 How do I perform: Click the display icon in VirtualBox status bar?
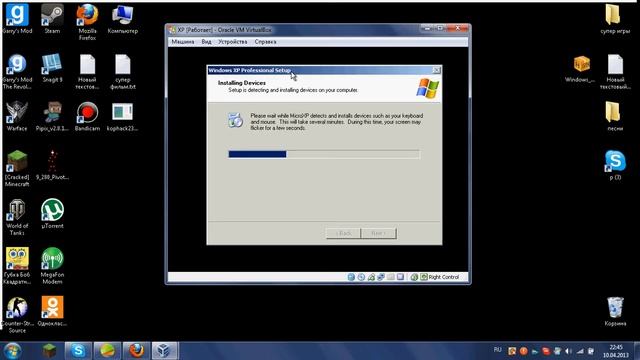point(400,277)
